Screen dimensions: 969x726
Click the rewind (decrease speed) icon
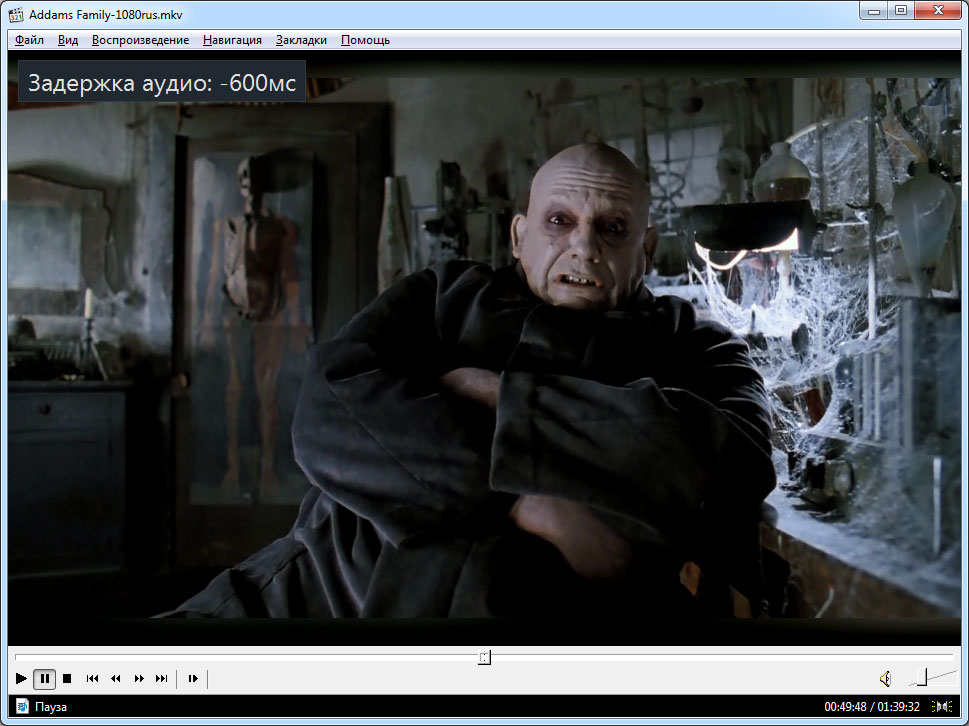pyautogui.click(x=116, y=679)
